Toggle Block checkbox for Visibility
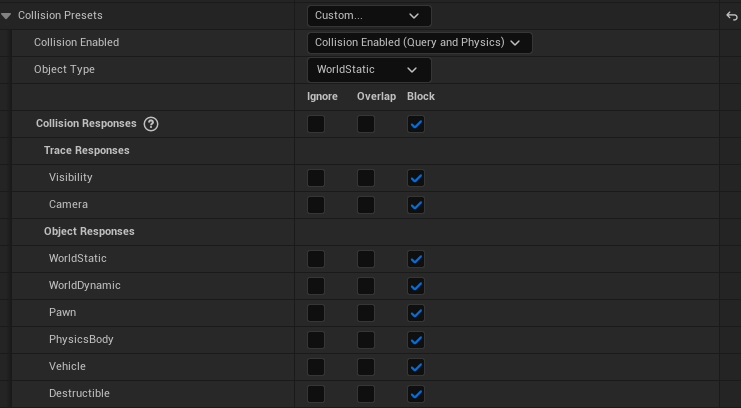 click(416, 178)
